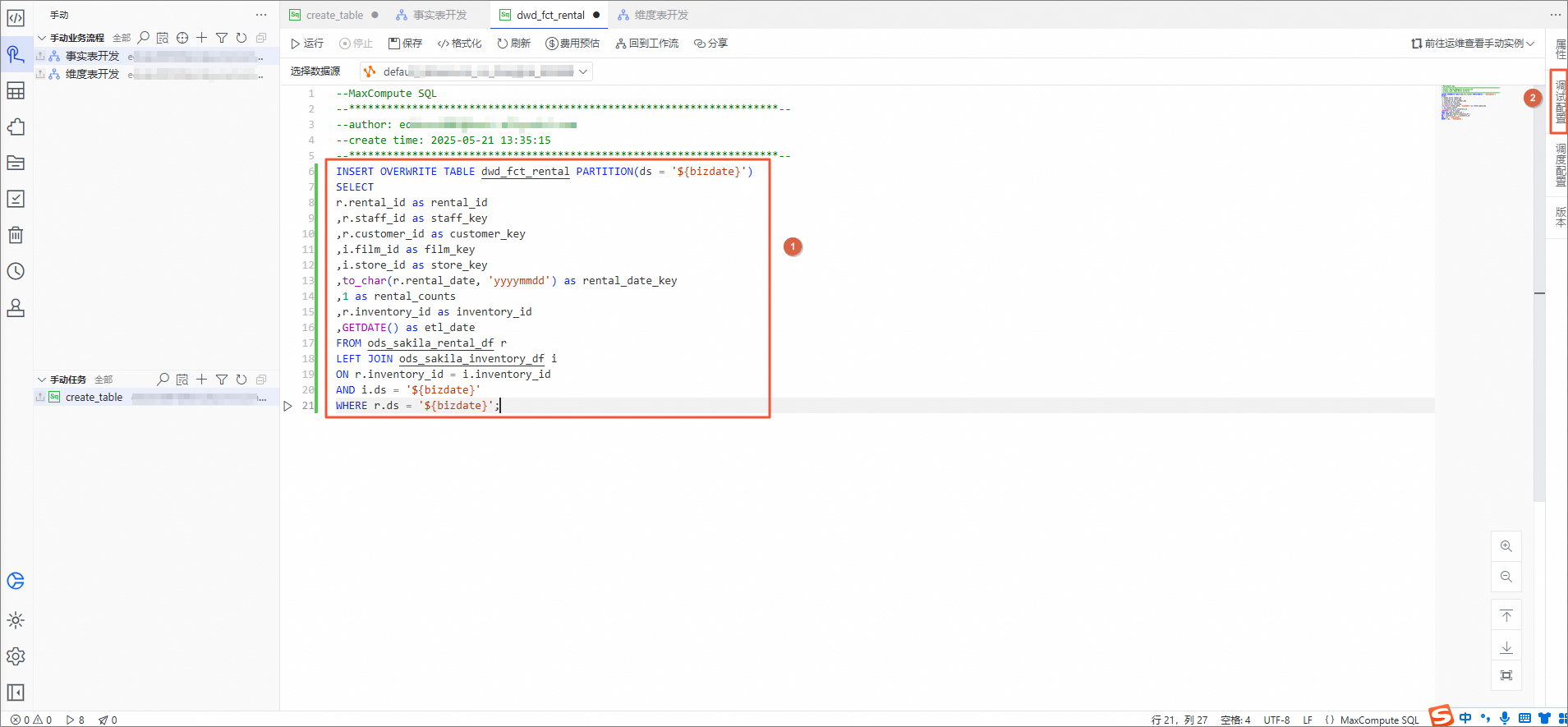The image size is (1568, 727).
Task: Open the 版本 side tab
Action: tap(1560, 217)
